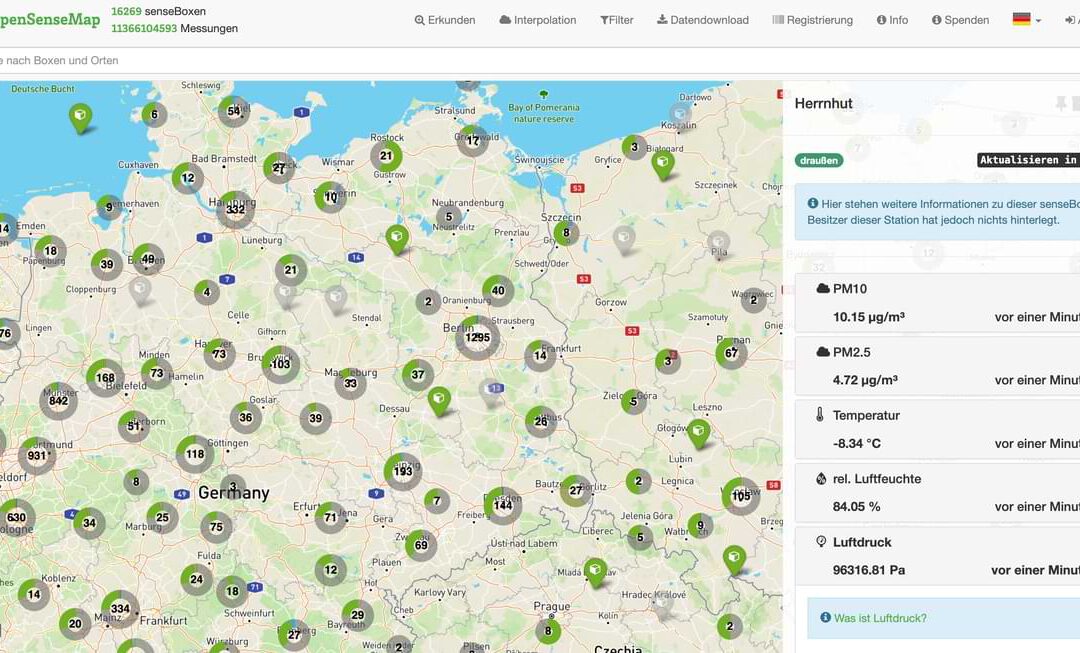Click the Temperatur thermometer icon
The image size is (1080, 653).
820,415
